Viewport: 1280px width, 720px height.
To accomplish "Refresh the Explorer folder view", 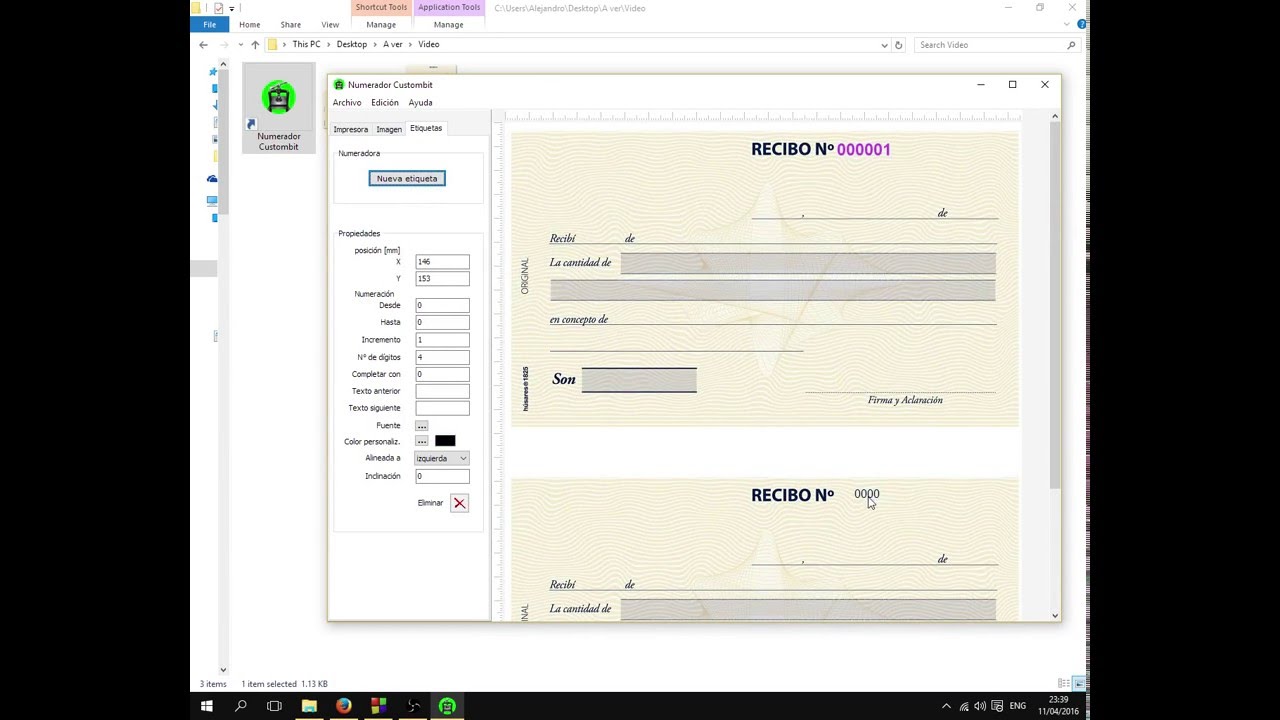I will click(x=898, y=45).
